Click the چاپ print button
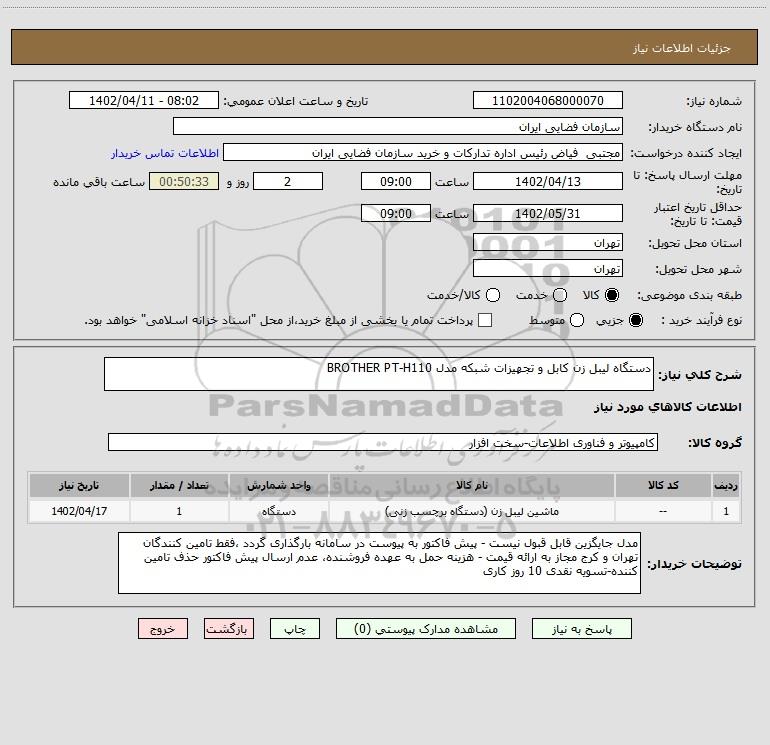The height and width of the screenshot is (745, 770). click(295, 629)
